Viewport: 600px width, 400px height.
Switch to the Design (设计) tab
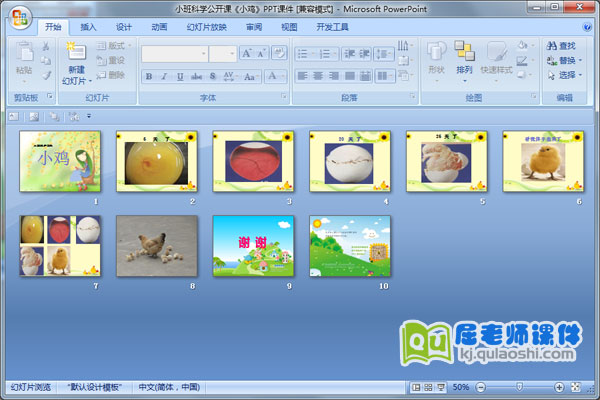124,27
